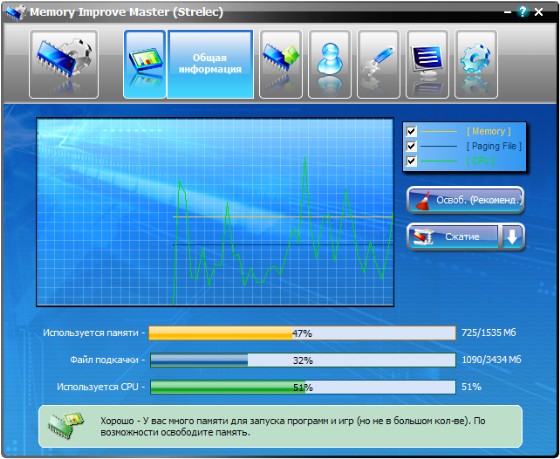Image resolution: width=560 pixels, height=459 pixels.
Task: Open the monitor with list icon
Action: [x=427, y=64]
